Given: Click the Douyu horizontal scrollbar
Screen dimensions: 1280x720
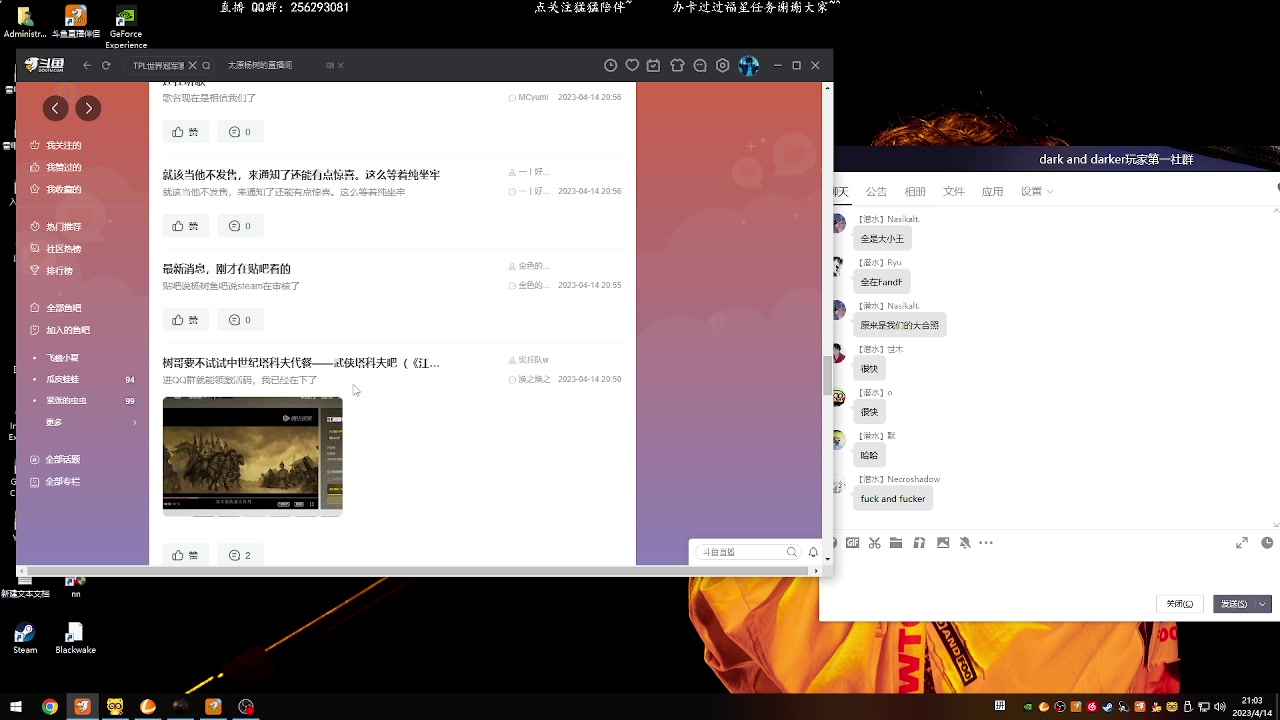Looking at the screenshot, I should coord(418,571).
